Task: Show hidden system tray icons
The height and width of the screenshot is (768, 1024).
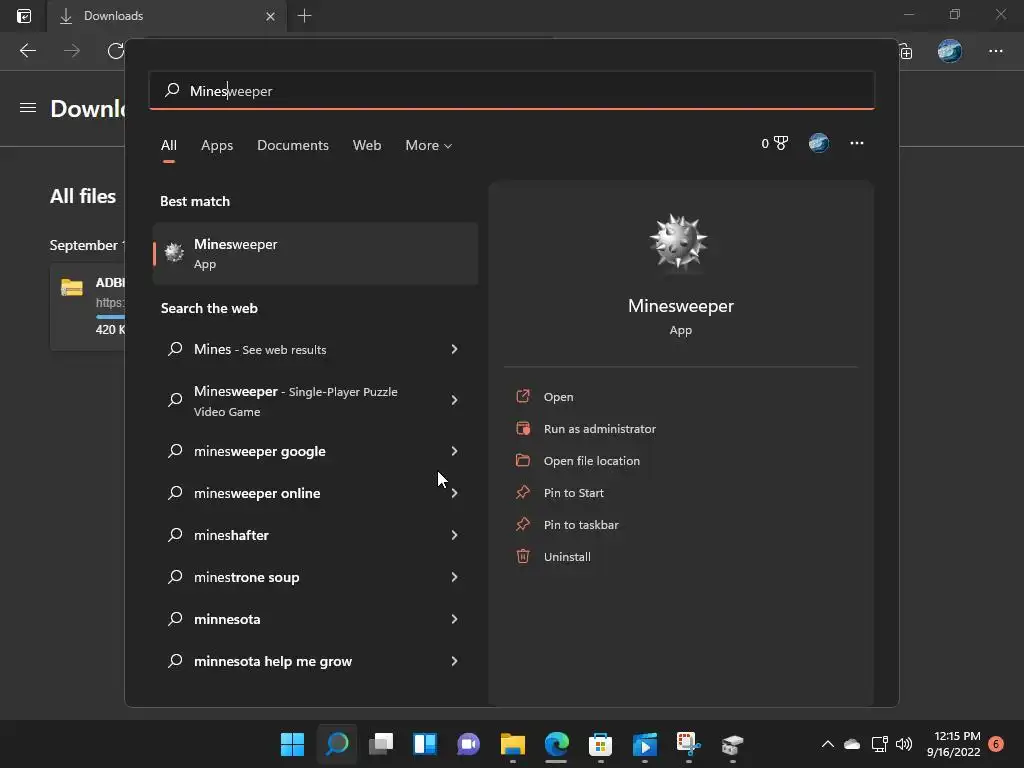Action: pyautogui.click(x=827, y=744)
